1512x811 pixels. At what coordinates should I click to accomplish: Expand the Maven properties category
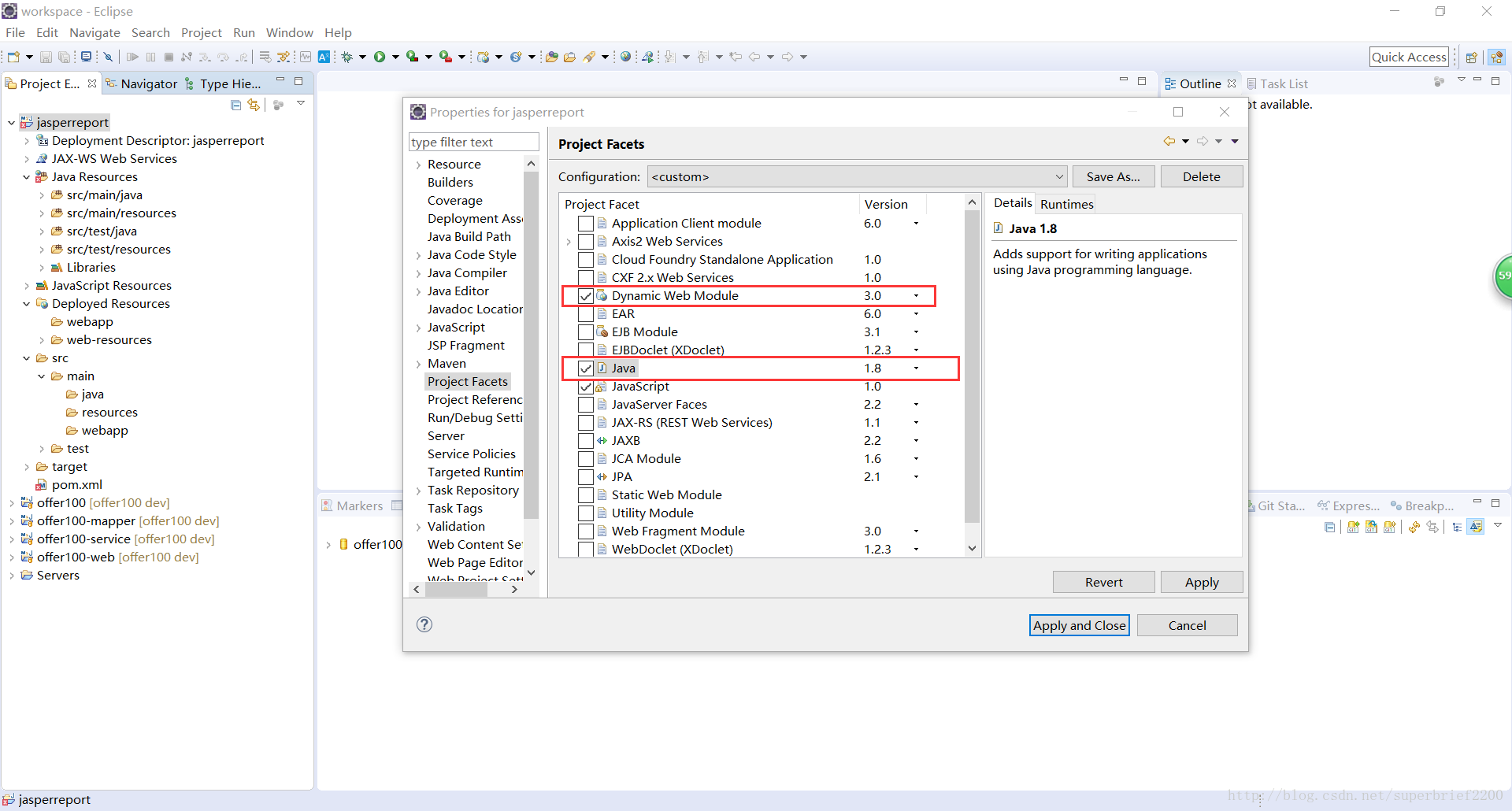click(x=418, y=364)
